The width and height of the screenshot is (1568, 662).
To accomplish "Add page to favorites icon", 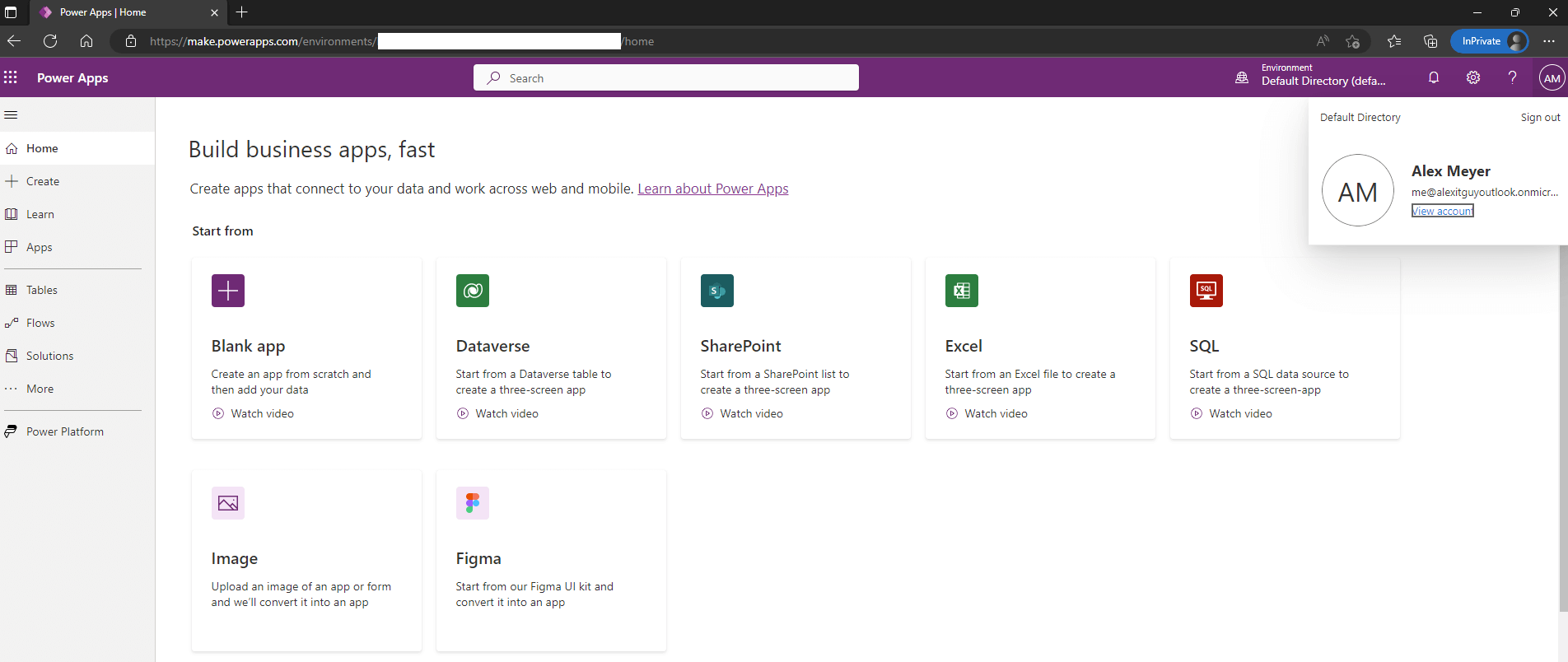I will [1352, 41].
